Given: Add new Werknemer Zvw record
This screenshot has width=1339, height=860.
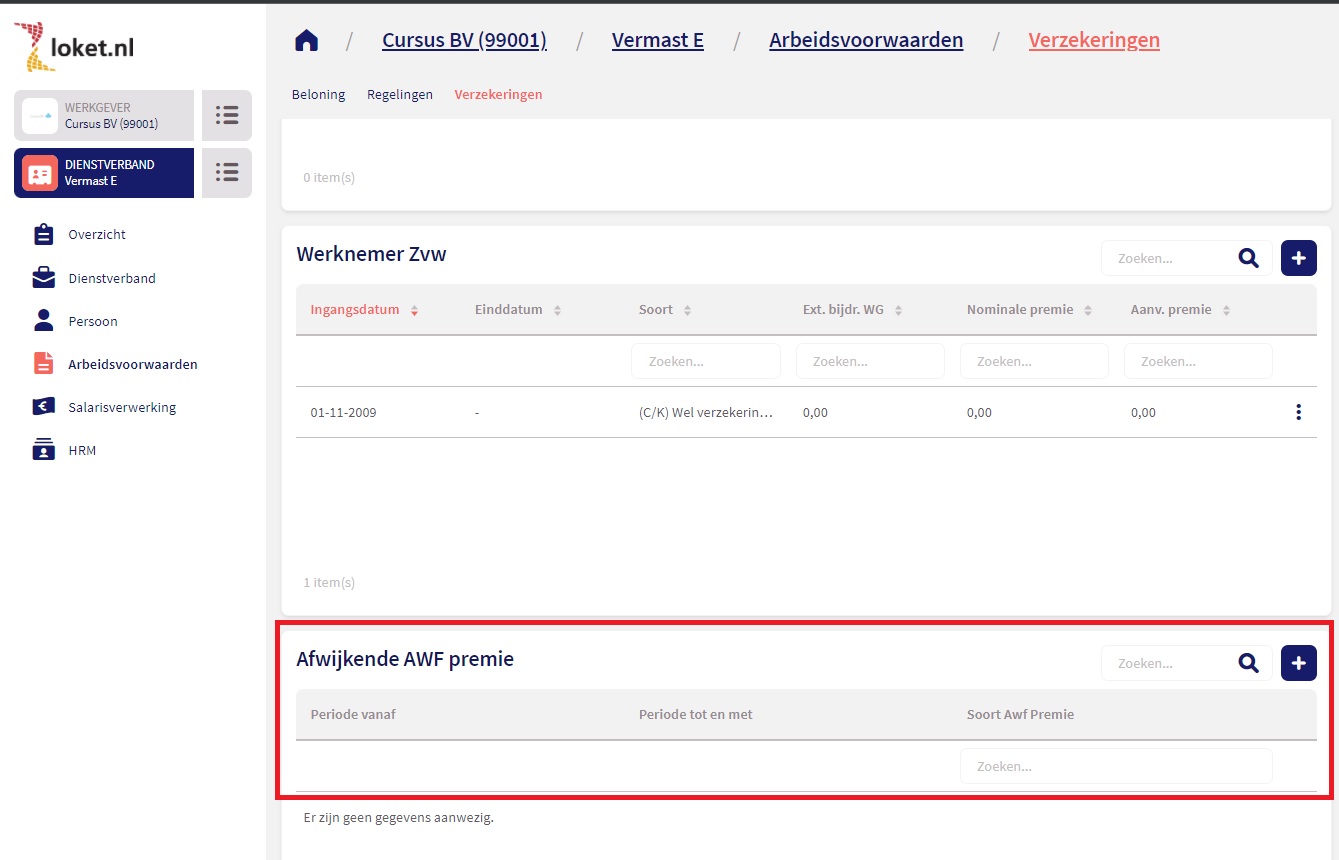Looking at the screenshot, I should click(x=1298, y=258).
